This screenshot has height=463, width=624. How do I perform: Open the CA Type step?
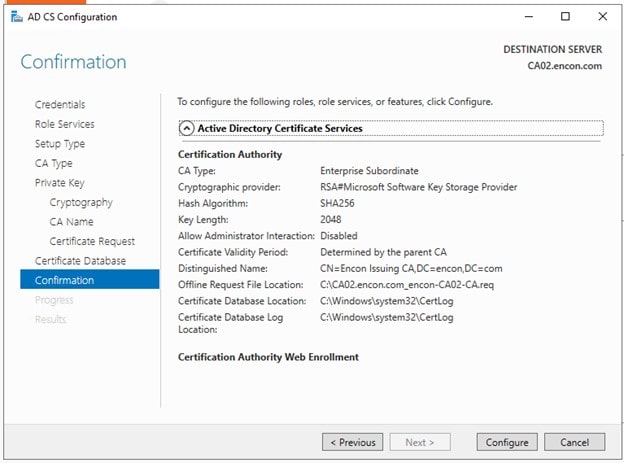[x=53, y=163]
